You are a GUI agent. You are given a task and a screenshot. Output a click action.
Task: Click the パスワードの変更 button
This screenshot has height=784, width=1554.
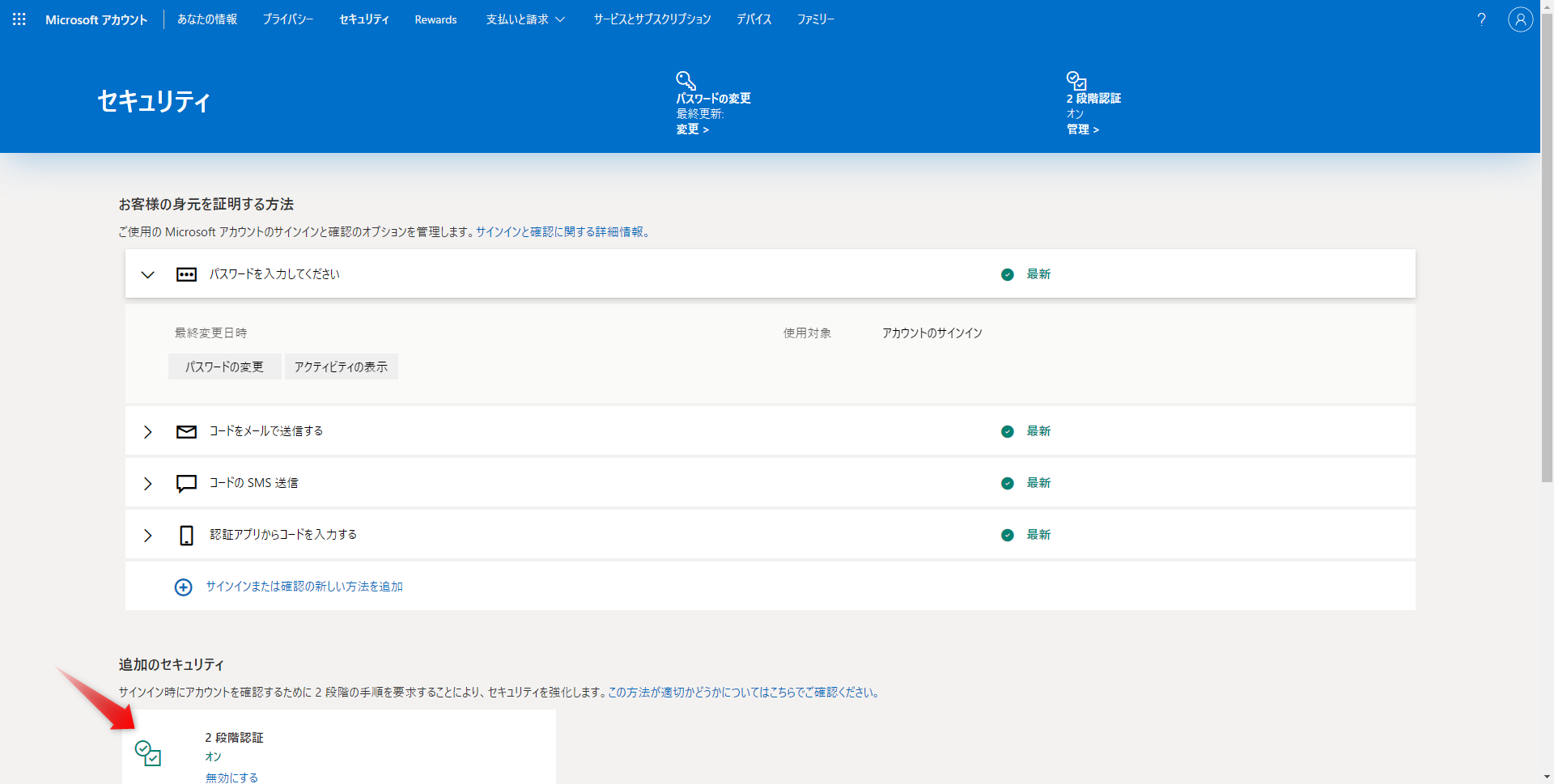[x=224, y=367]
